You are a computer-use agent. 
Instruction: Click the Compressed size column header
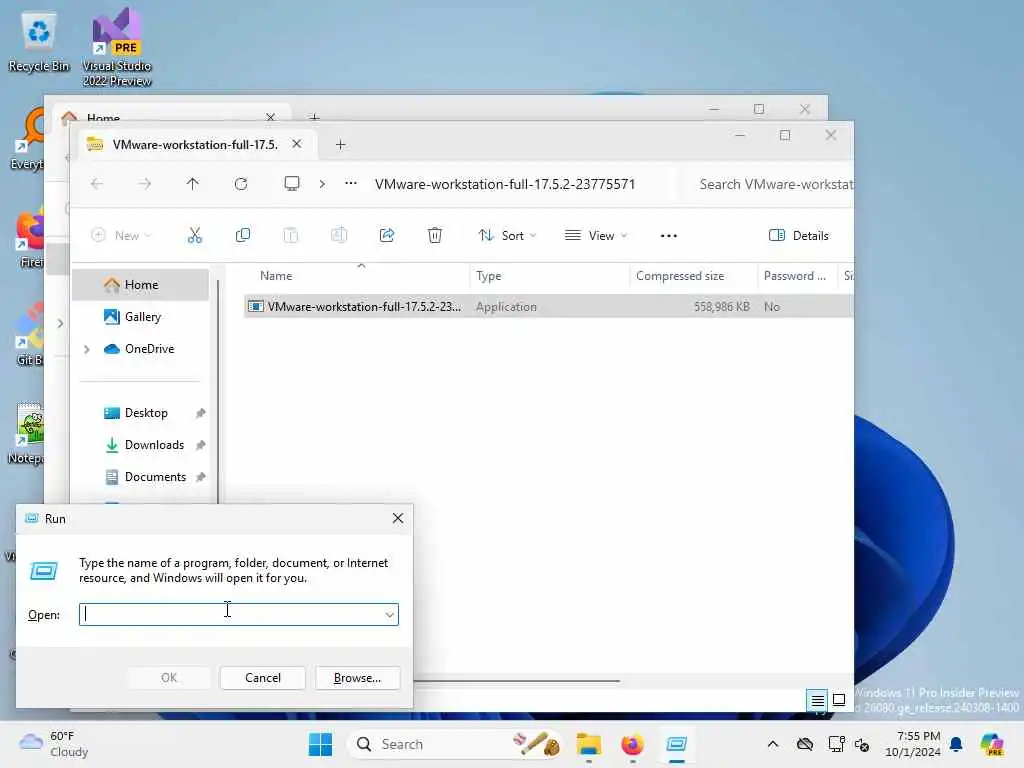click(x=694, y=276)
